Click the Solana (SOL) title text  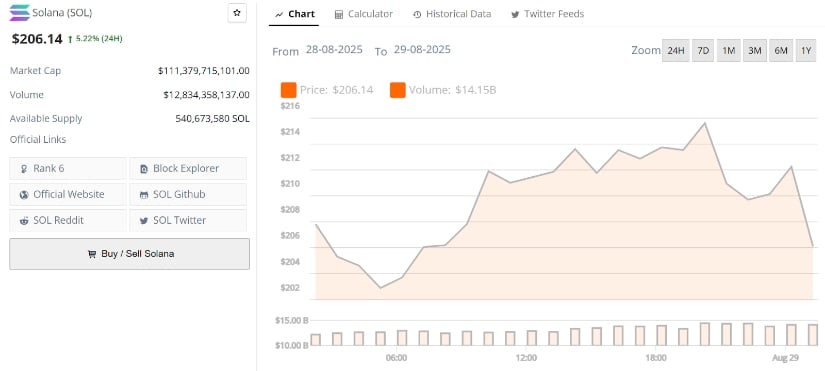coord(62,13)
